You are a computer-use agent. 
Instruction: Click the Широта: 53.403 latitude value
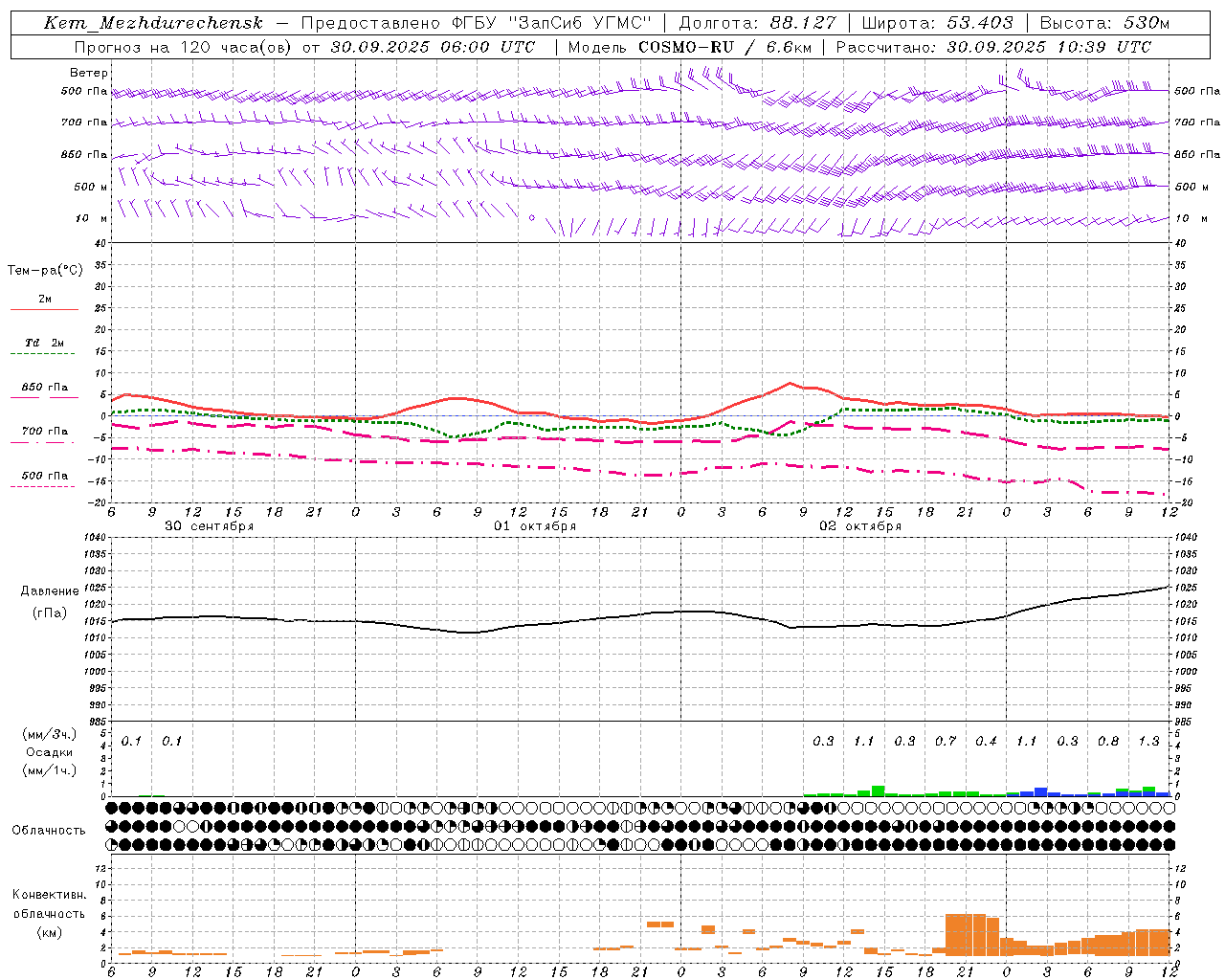click(x=937, y=23)
